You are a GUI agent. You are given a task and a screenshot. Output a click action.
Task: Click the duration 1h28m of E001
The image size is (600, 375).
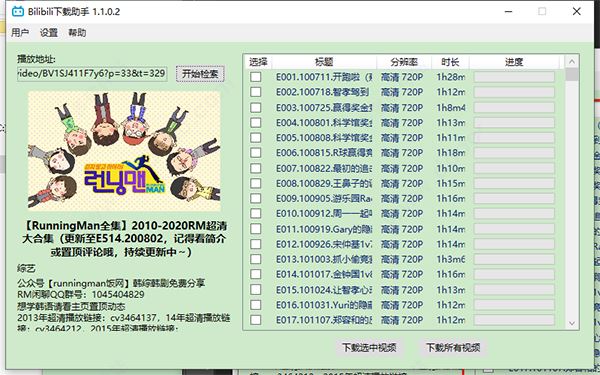(451, 77)
